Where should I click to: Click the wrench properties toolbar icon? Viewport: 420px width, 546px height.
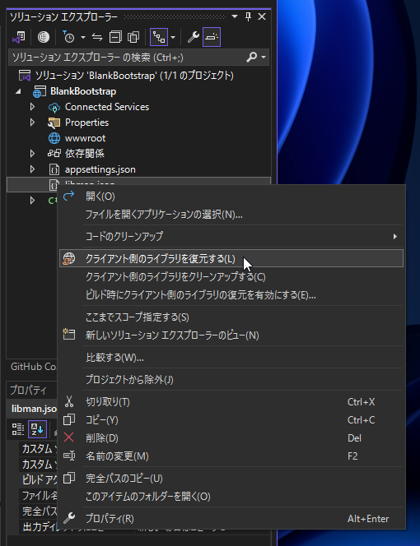(193, 37)
